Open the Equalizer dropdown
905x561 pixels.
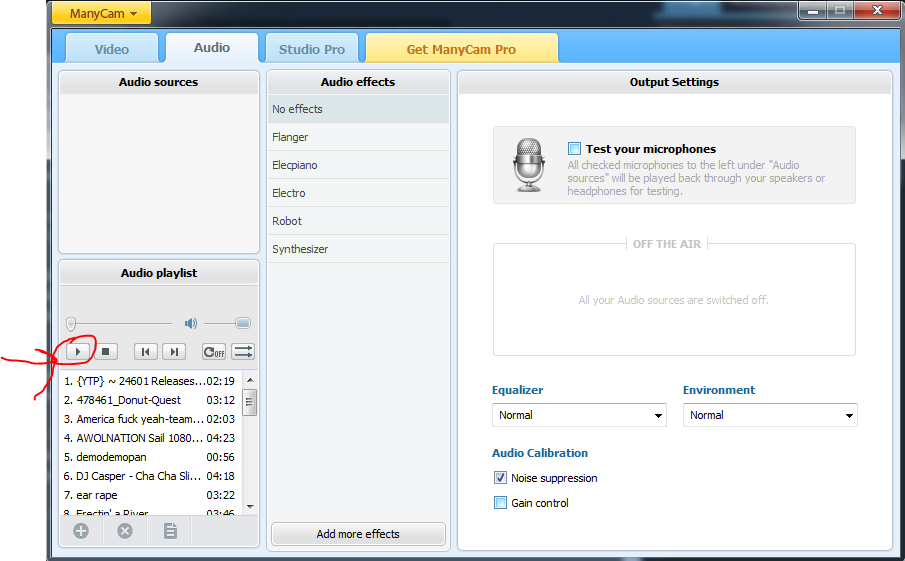pyautogui.click(x=579, y=415)
